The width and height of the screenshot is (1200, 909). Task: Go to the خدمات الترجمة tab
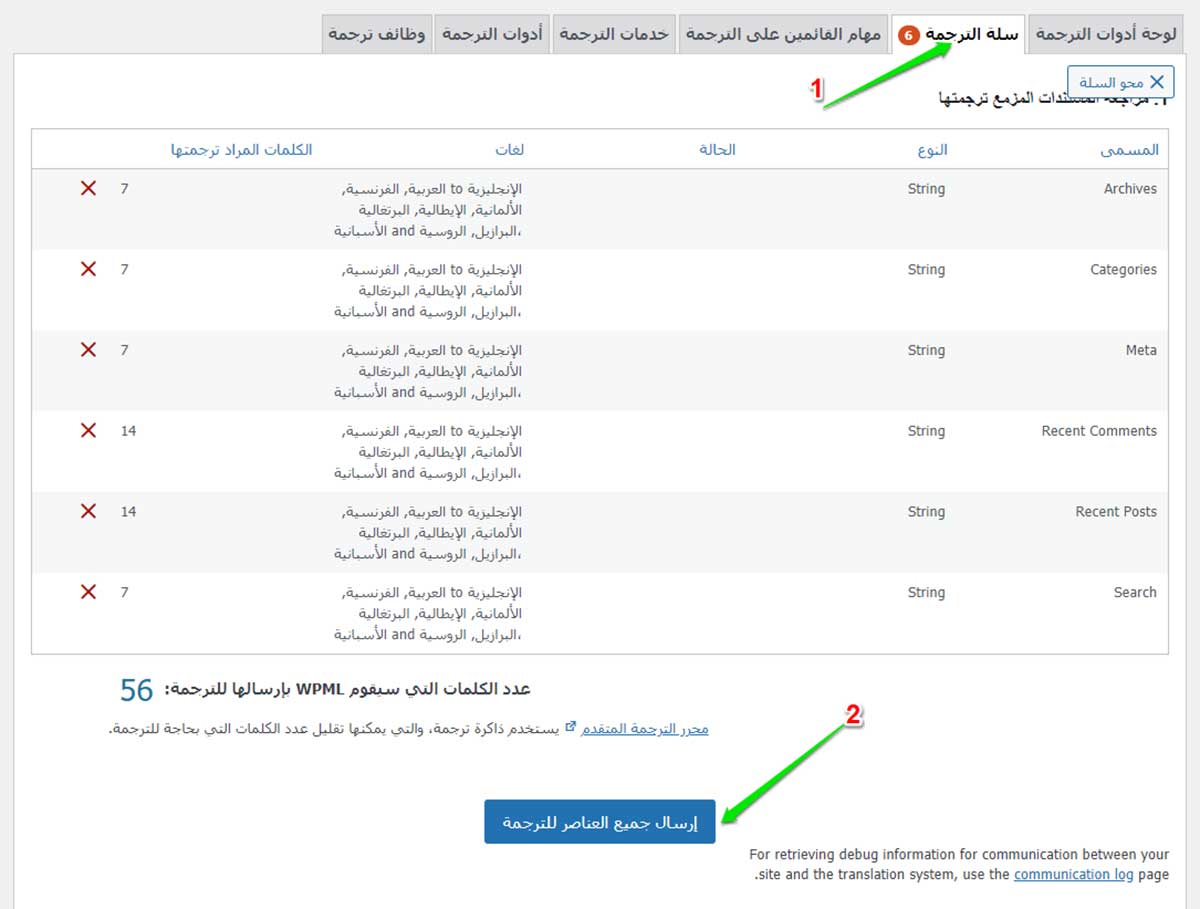point(613,34)
